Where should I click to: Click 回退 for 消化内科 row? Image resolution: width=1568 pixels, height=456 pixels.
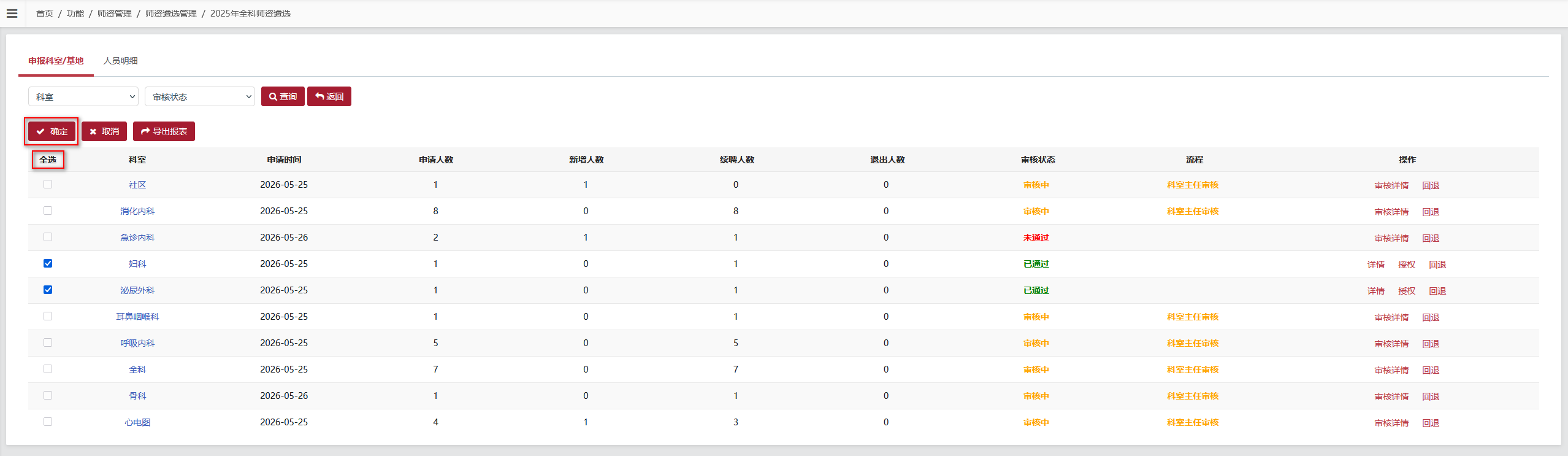(x=1431, y=212)
